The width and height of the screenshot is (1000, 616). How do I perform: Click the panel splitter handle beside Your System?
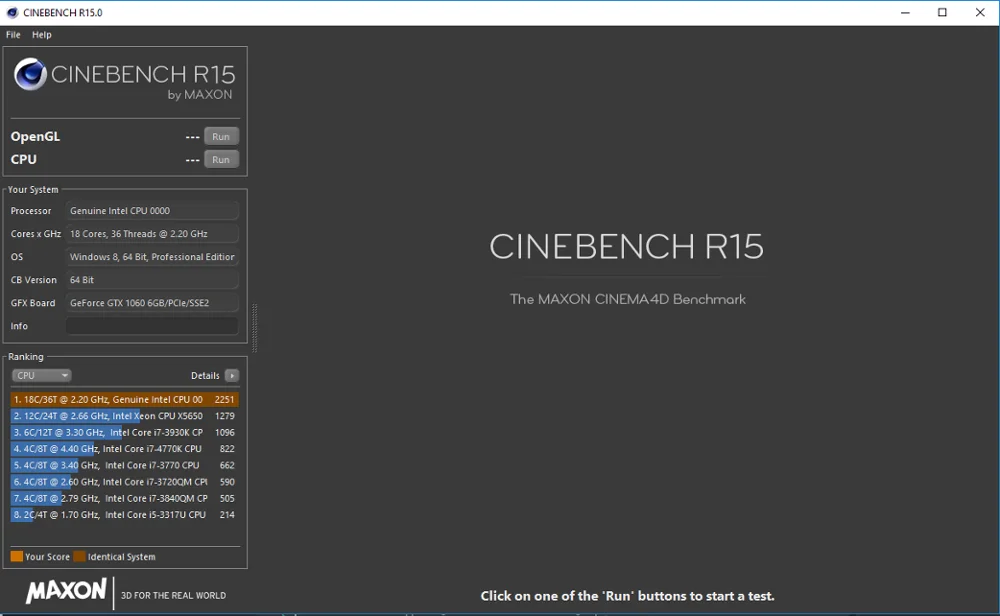[x=254, y=328]
